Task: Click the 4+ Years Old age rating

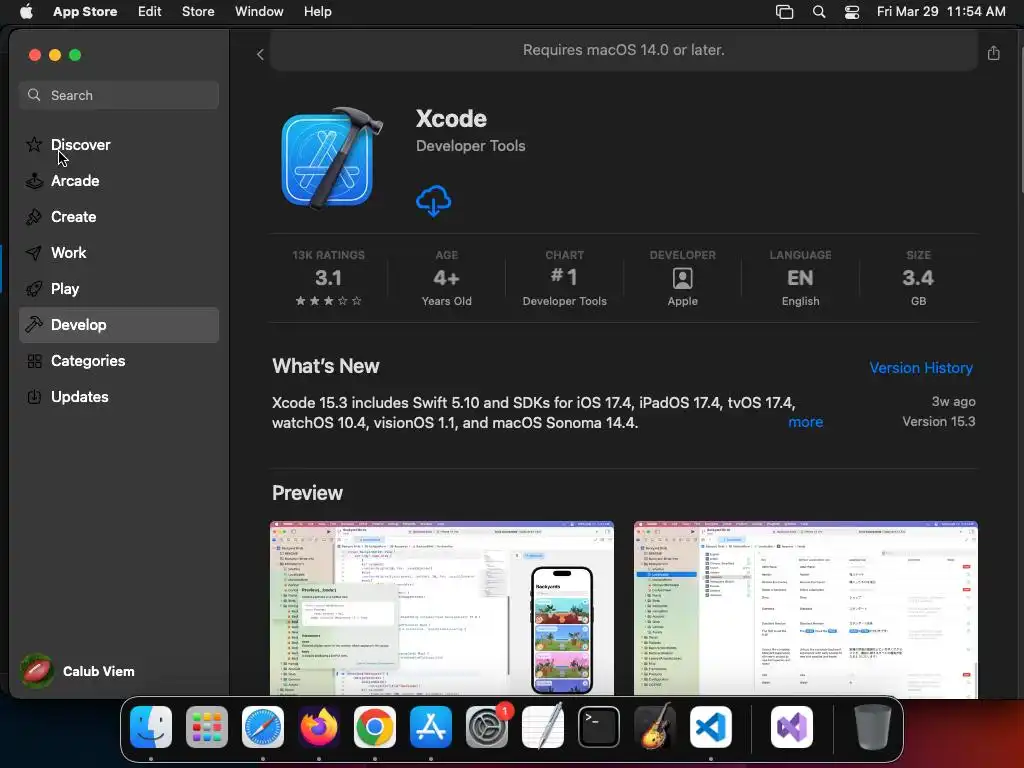Action: tap(447, 278)
